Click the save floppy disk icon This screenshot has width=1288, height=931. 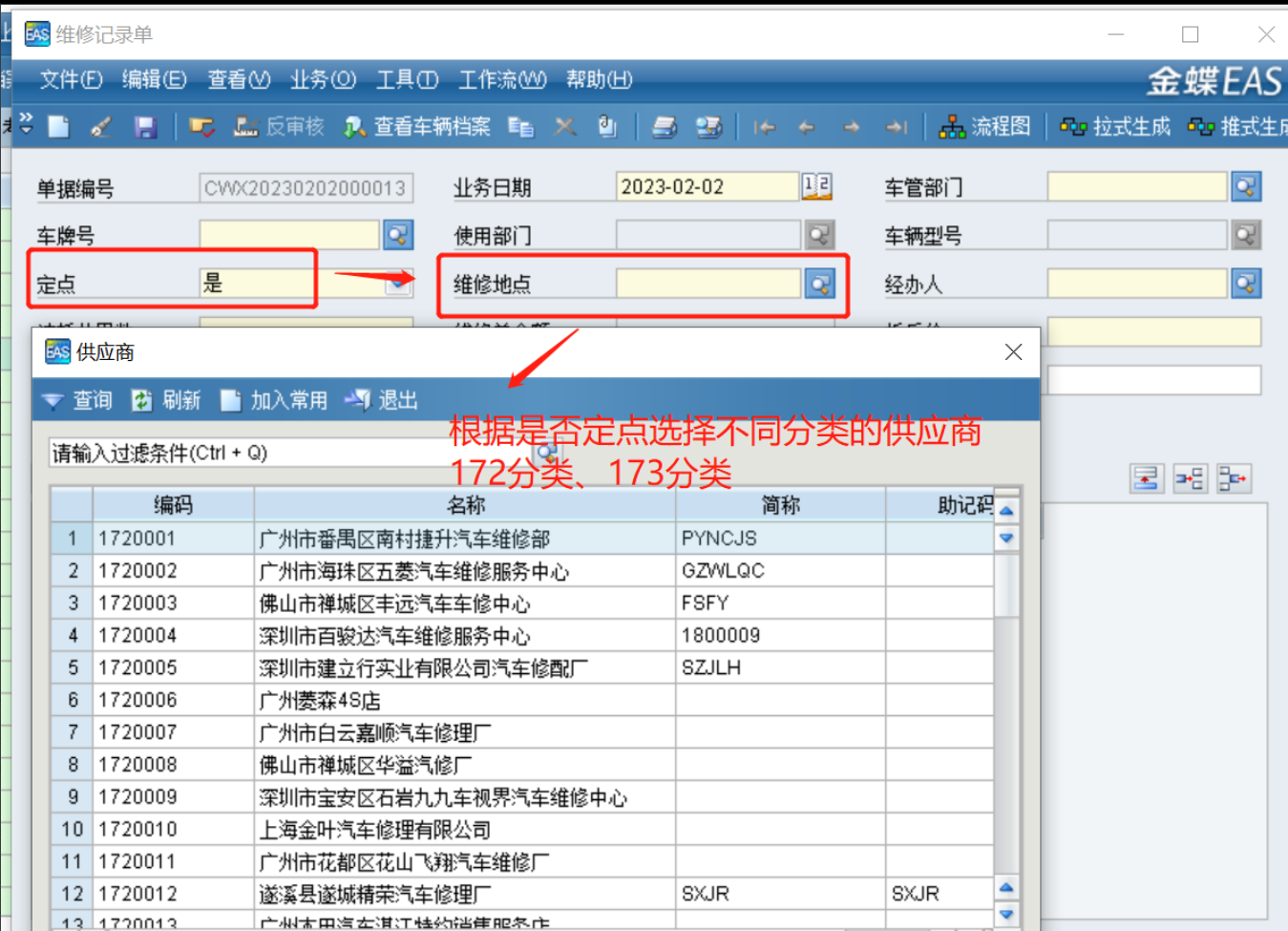click(x=145, y=127)
